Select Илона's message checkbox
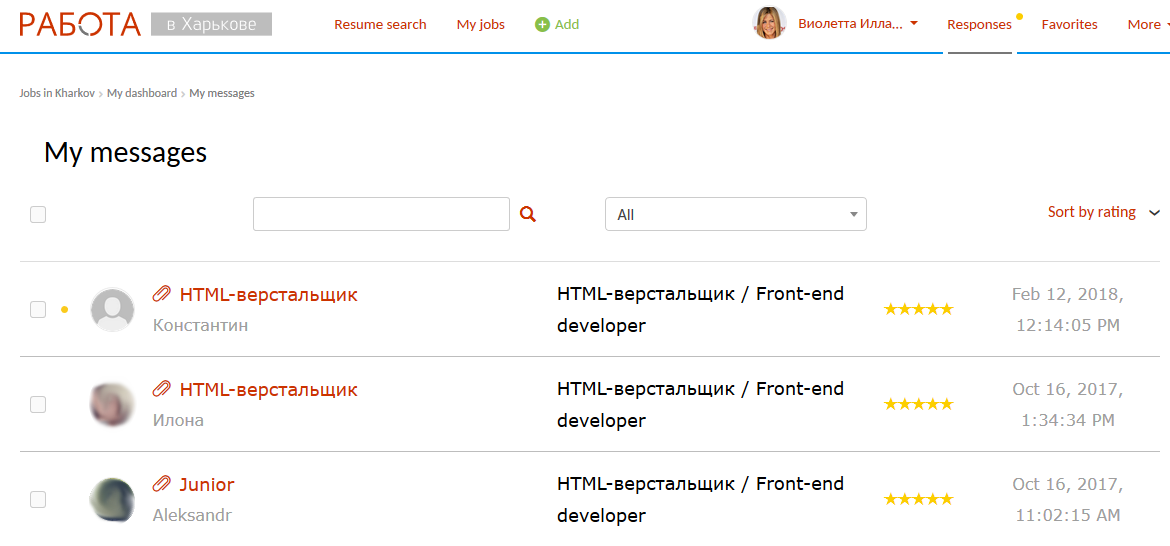Screen dimensions: 1170x546 coord(38,405)
